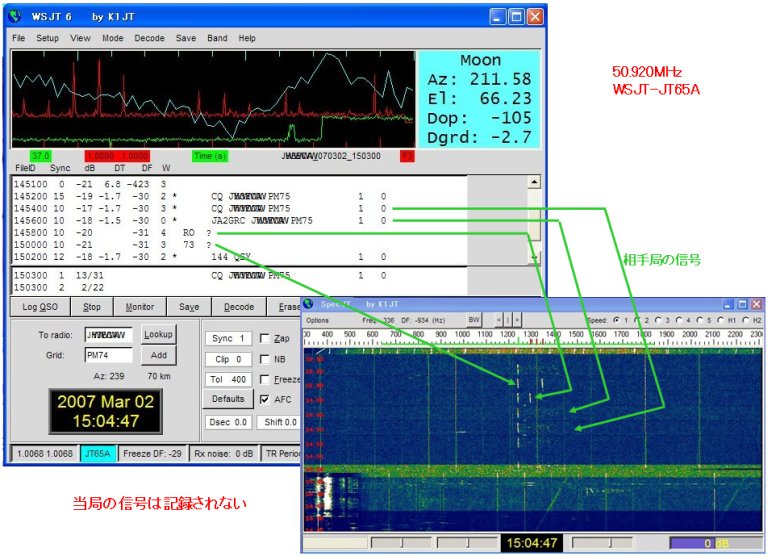
Task: Click the 2007 Mar 02 clock display
Action: pos(105,411)
